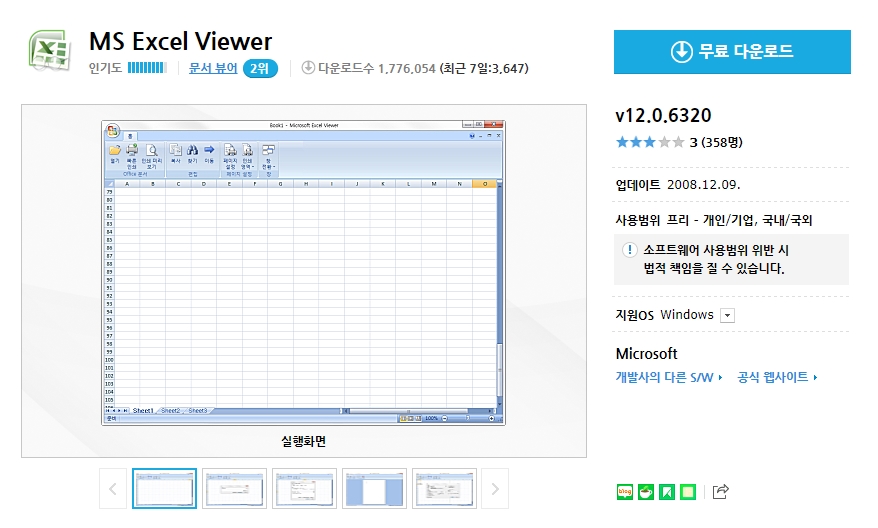The height and width of the screenshot is (528, 878).
Task: Click the green Excel logo icon
Action: point(50,50)
